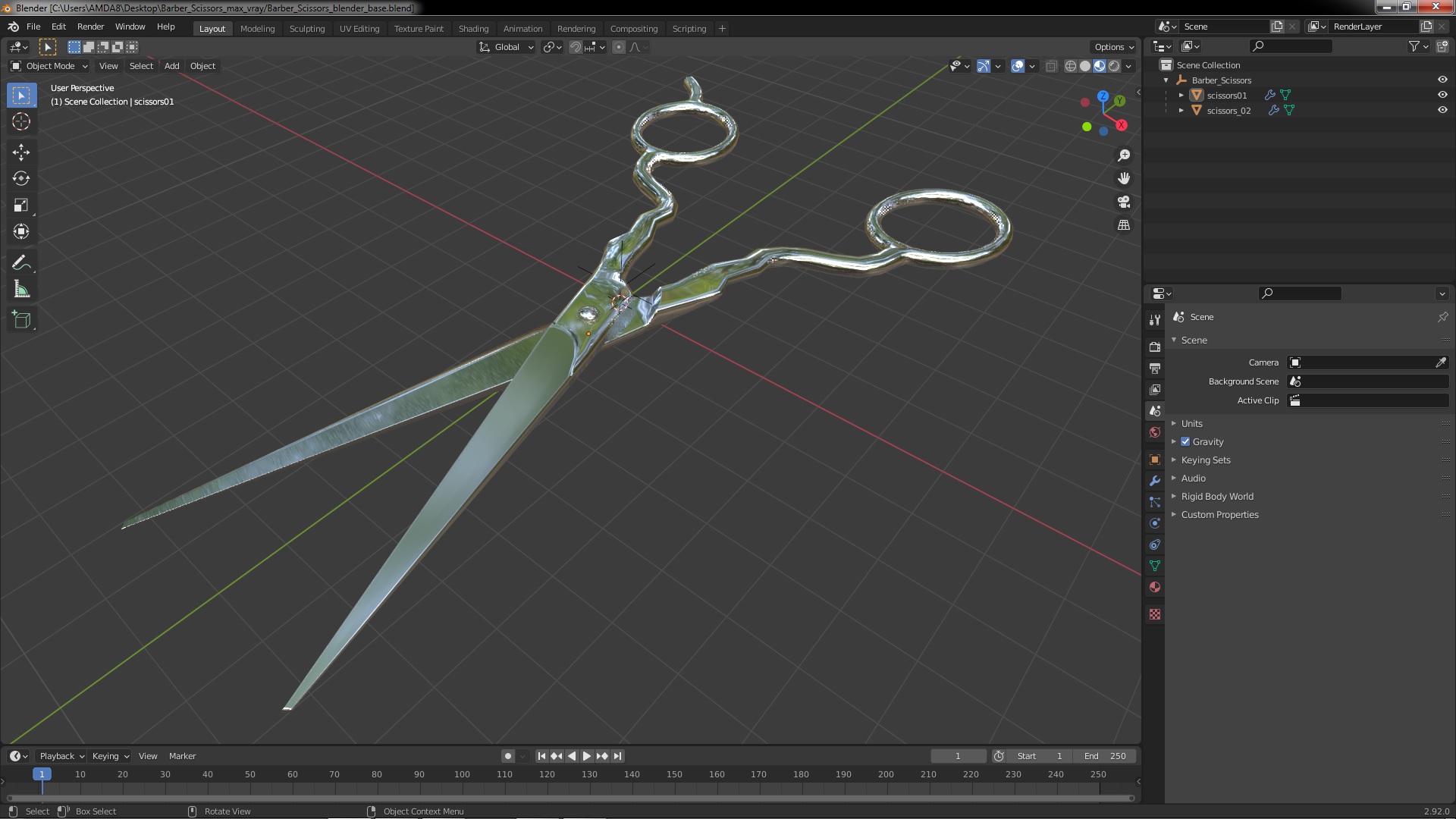The width and height of the screenshot is (1456, 819).
Task: Click the Options button in the viewport header
Action: [x=1113, y=47]
